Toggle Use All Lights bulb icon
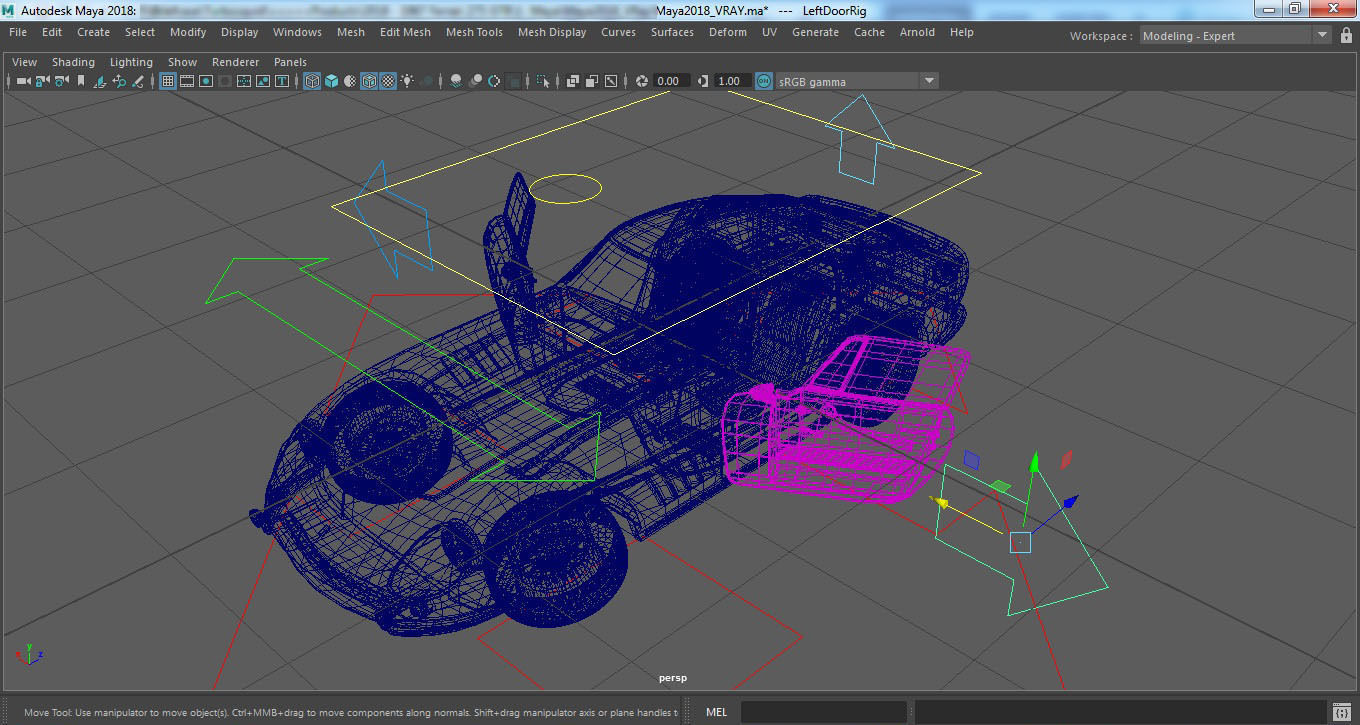Screen dimensions: 1360x725 [x=408, y=81]
